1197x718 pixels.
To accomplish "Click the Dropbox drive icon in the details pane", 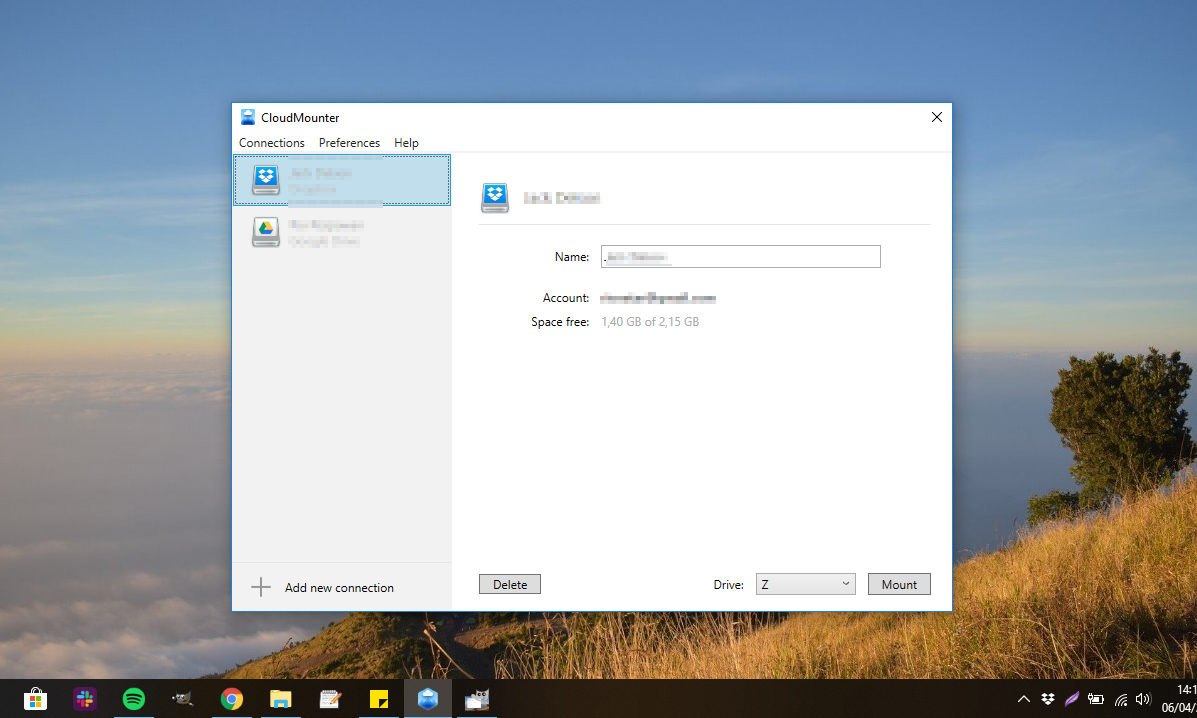I will [494, 197].
